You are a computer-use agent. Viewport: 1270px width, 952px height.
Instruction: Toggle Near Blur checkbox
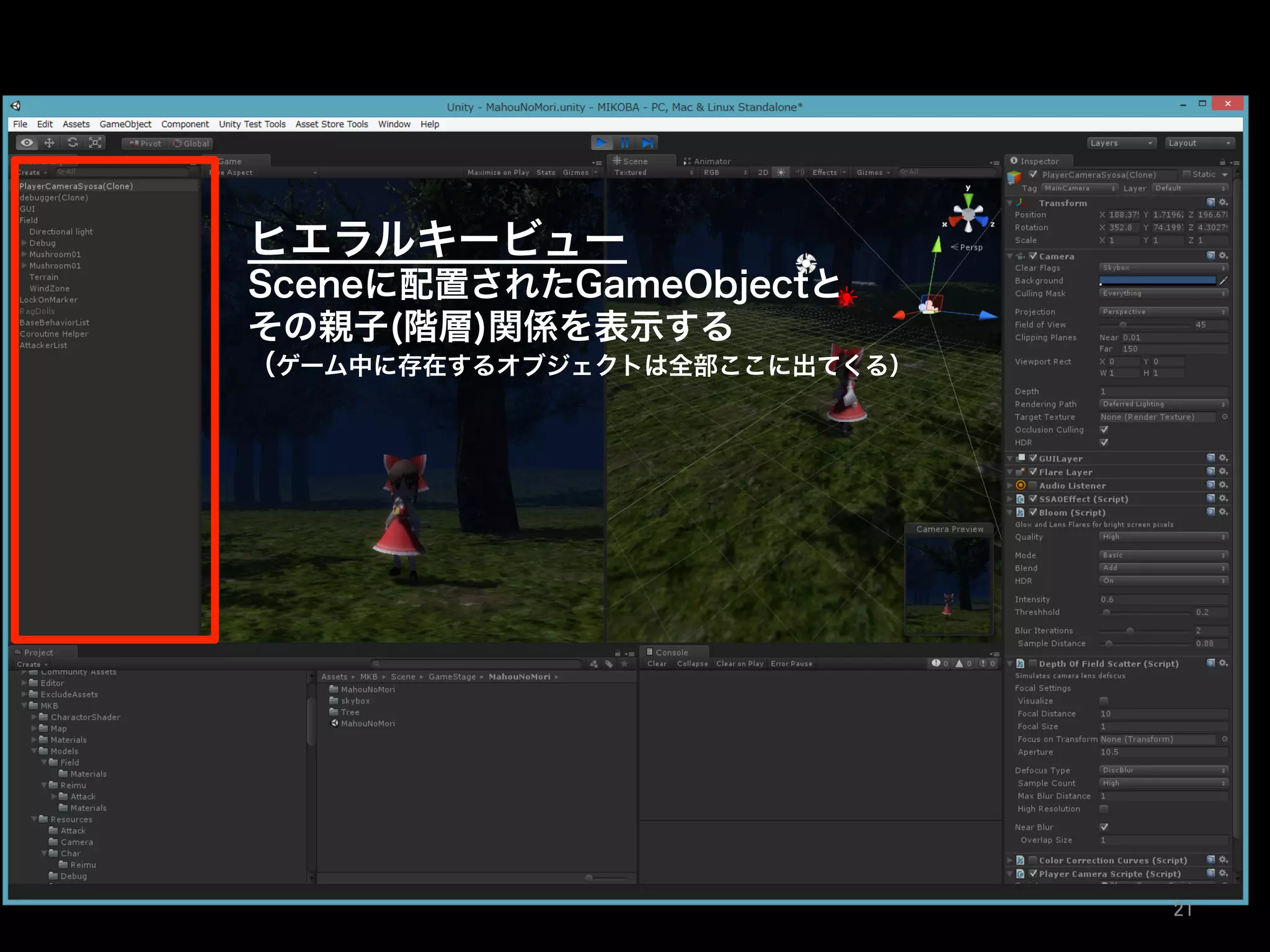click(1104, 827)
